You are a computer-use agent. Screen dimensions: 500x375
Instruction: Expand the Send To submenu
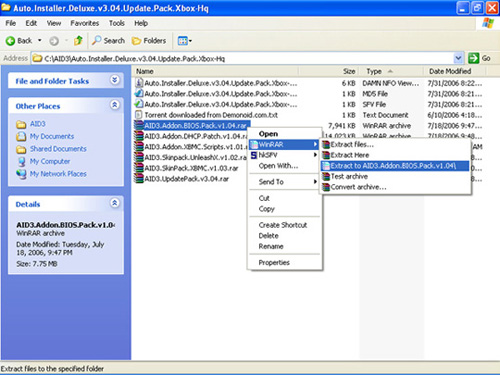tap(285, 182)
